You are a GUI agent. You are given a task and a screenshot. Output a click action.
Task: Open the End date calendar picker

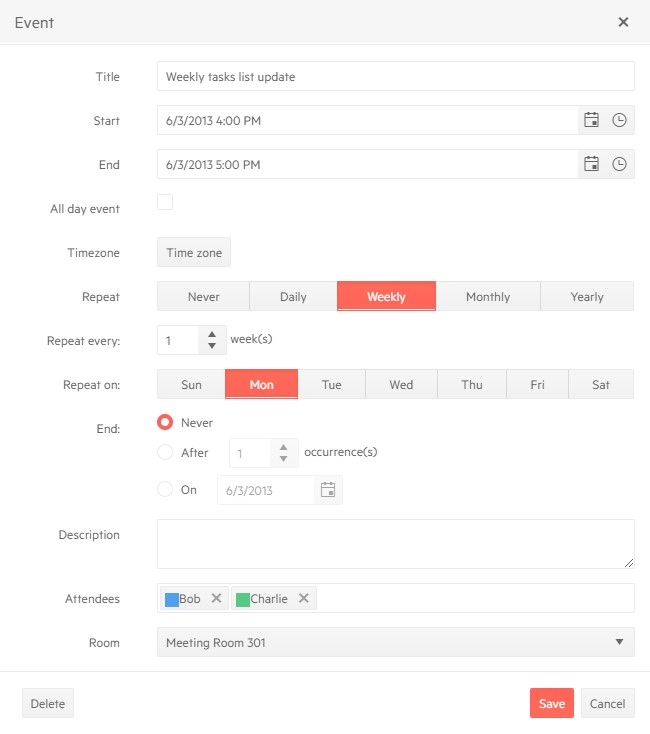point(591,164)
